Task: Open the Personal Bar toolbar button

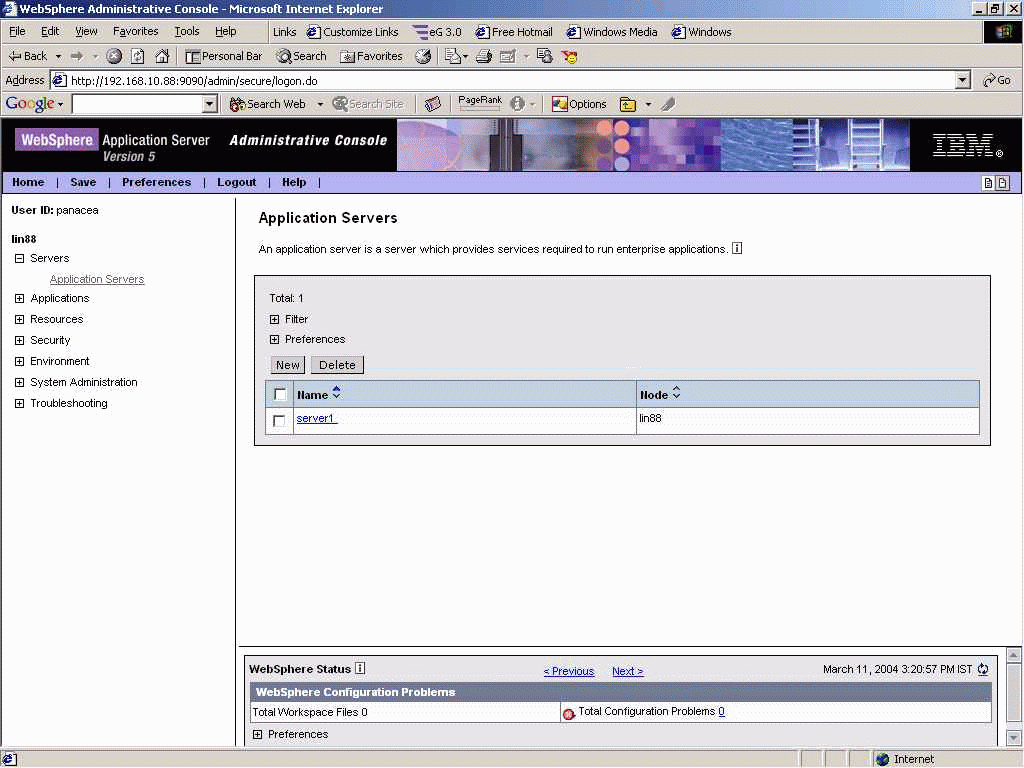Action: tap(224, 56)
